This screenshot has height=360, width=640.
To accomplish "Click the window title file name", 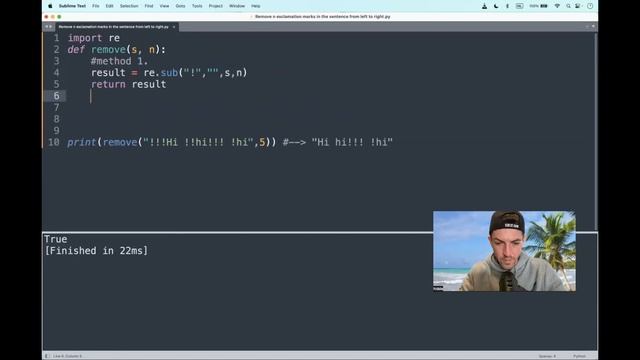I will tap(322, 17).
